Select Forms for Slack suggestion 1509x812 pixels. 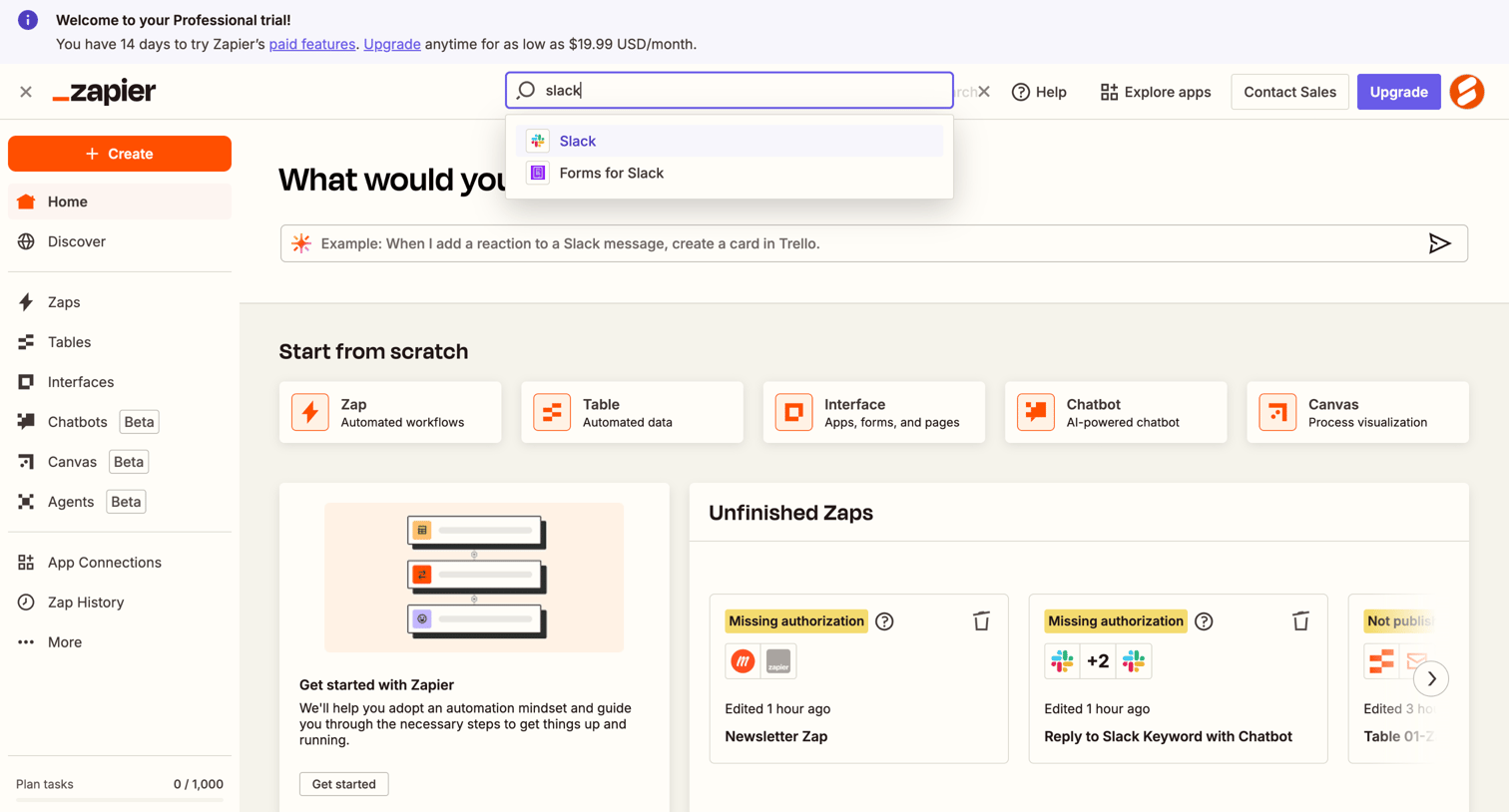tap(730, 173)
